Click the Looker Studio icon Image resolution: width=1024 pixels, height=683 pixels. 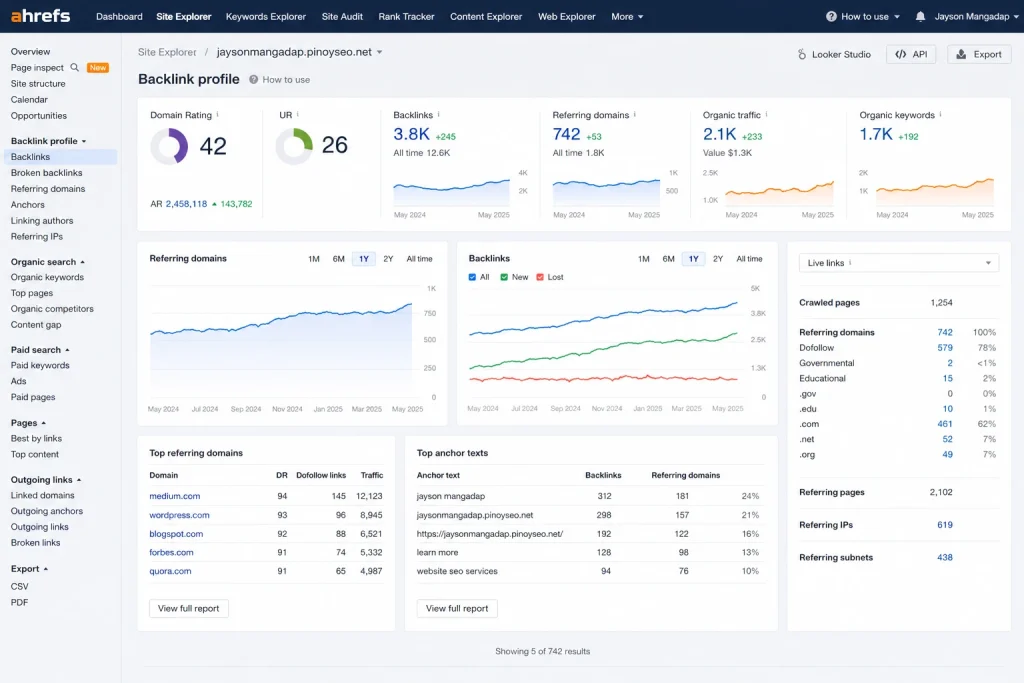pos(802,54)
